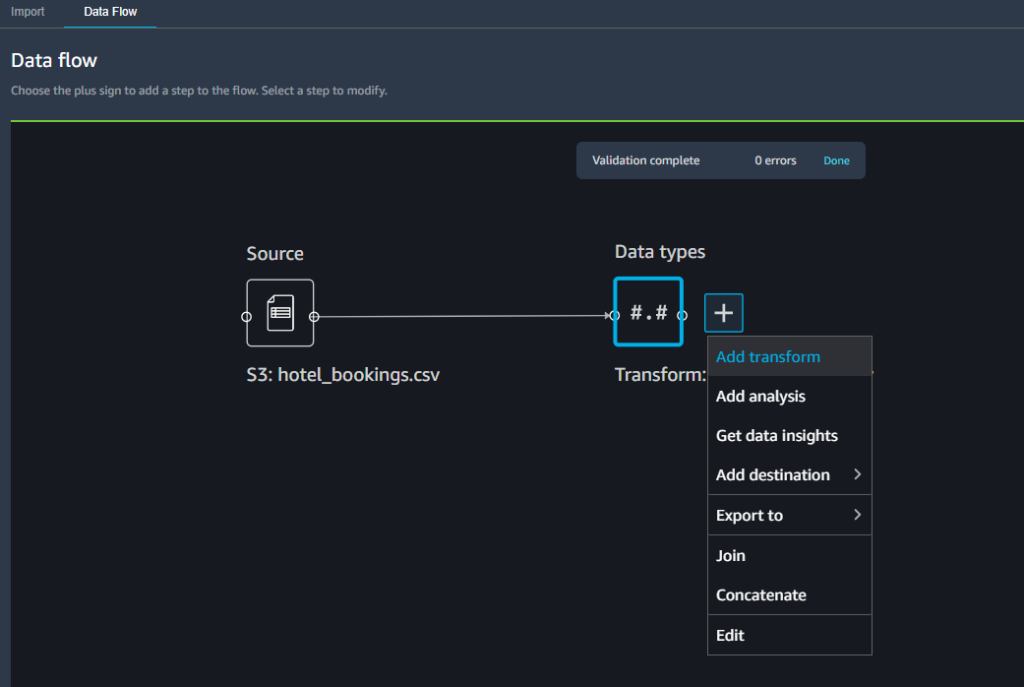Expand the Export to submenu arrow

[857, 515]
